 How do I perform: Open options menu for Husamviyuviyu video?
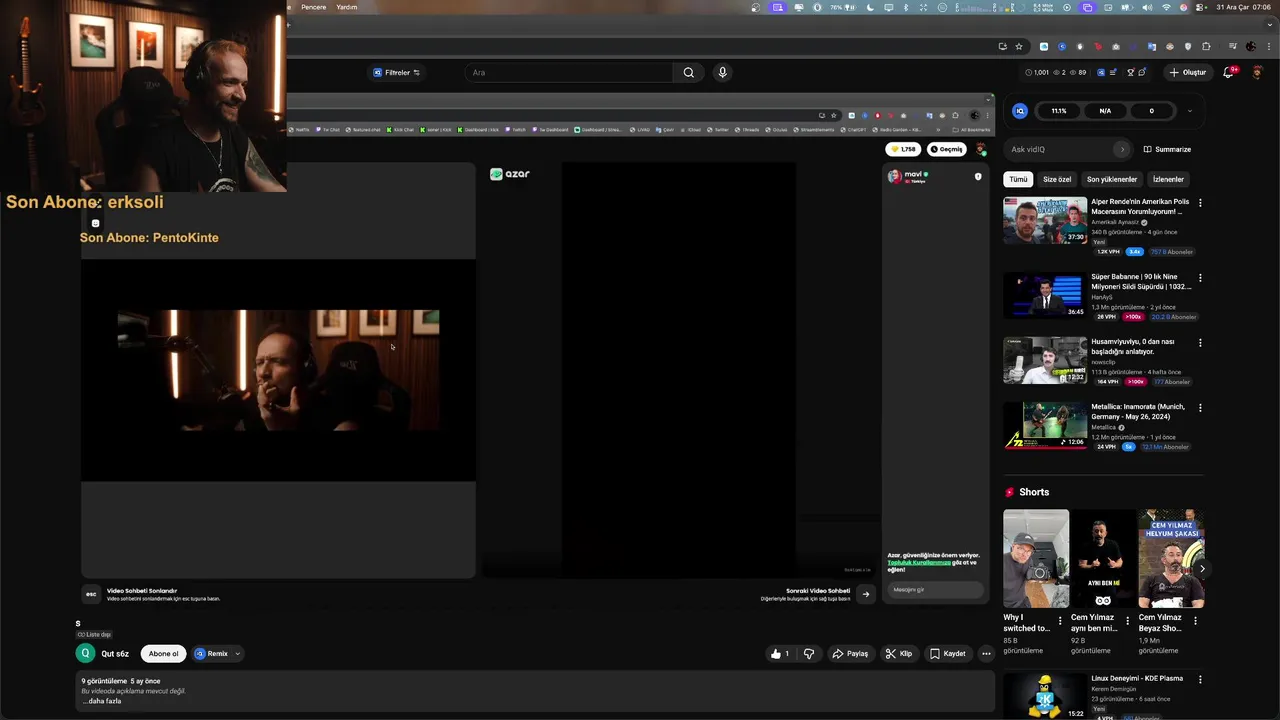[x=1200, y=343]
